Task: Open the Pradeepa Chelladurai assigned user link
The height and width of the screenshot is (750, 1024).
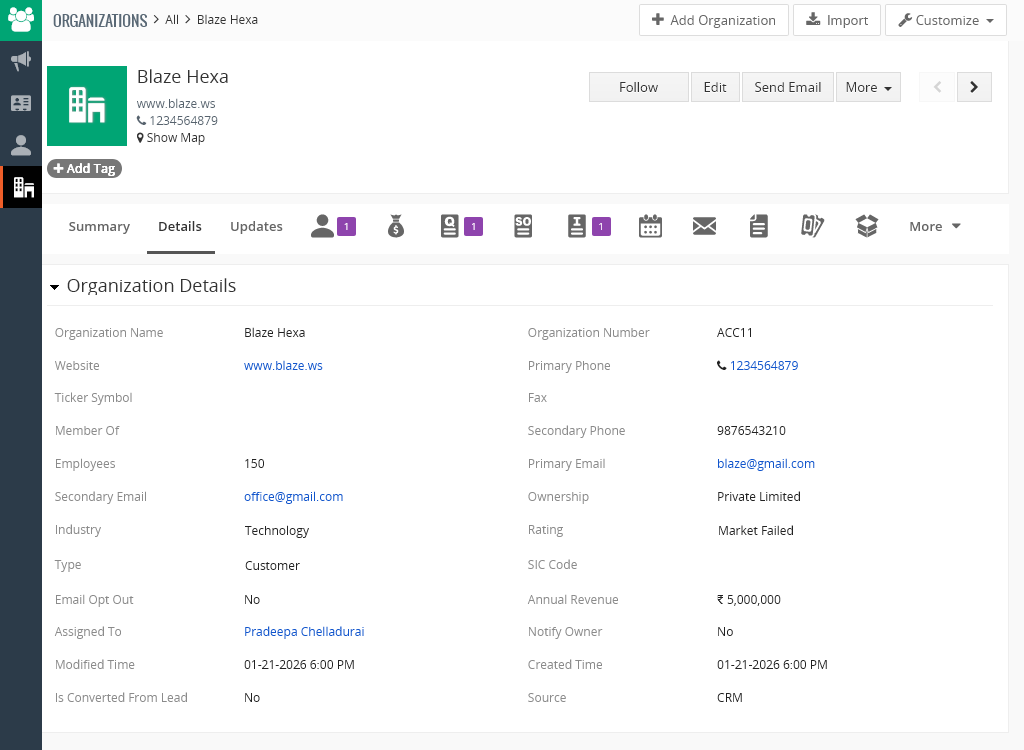Action: [304, 632]
